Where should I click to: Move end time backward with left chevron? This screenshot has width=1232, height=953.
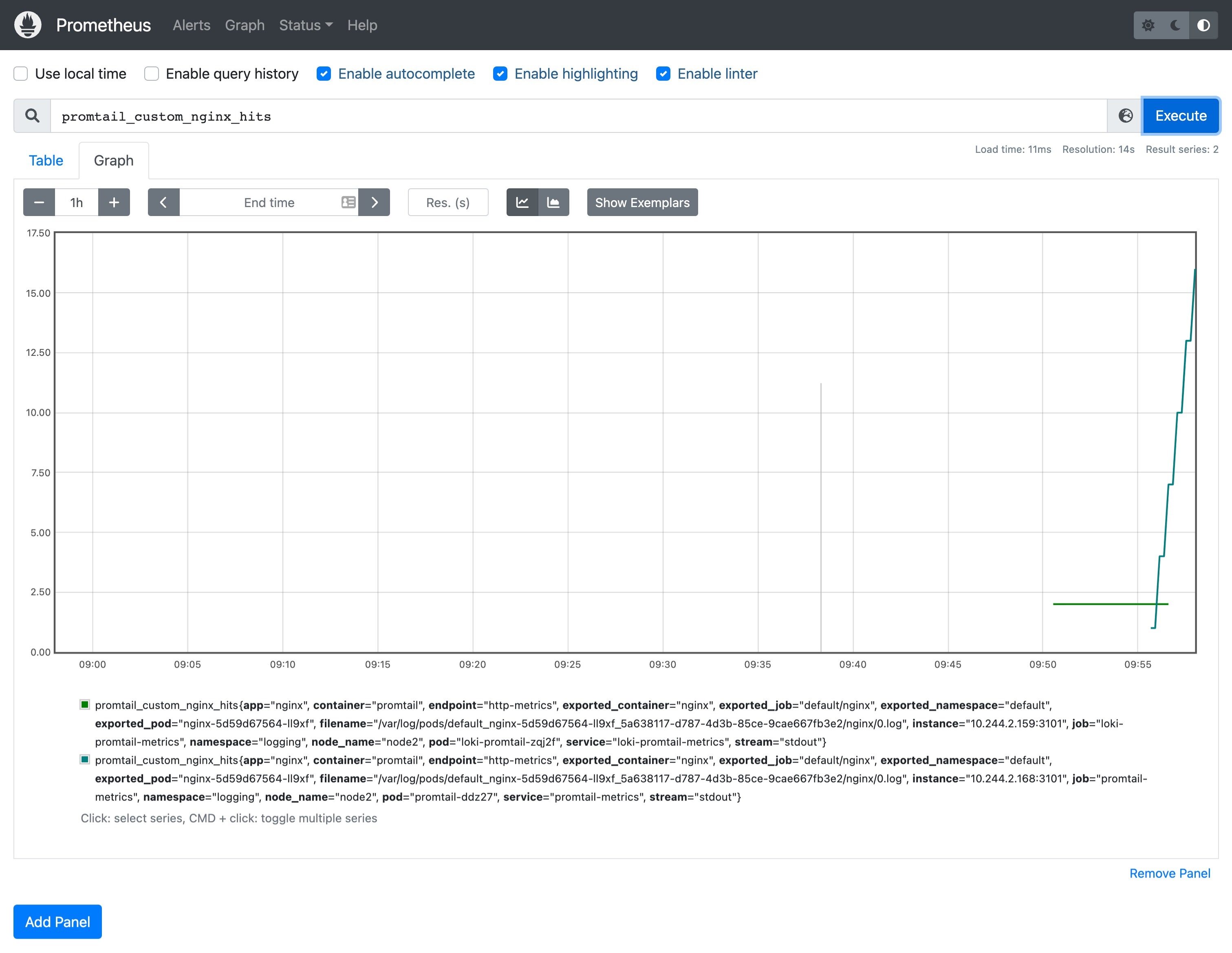163,202
